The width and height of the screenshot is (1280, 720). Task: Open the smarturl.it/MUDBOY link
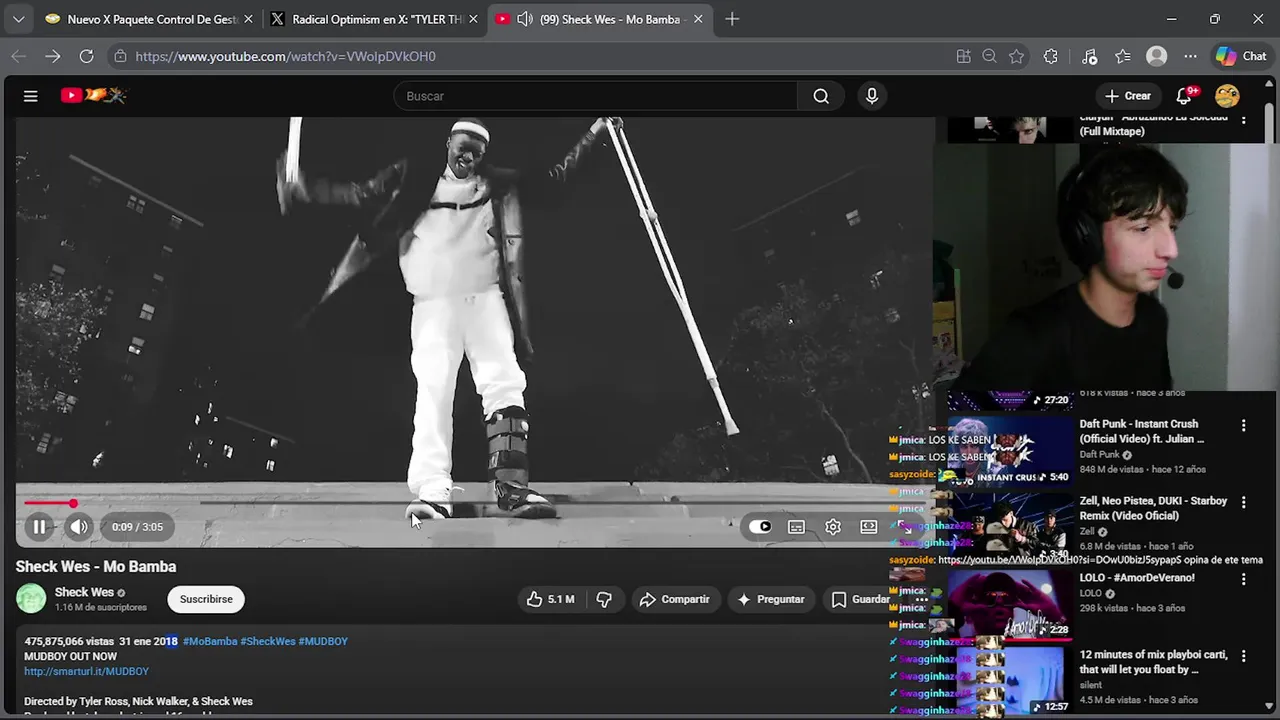click(86, 672)
